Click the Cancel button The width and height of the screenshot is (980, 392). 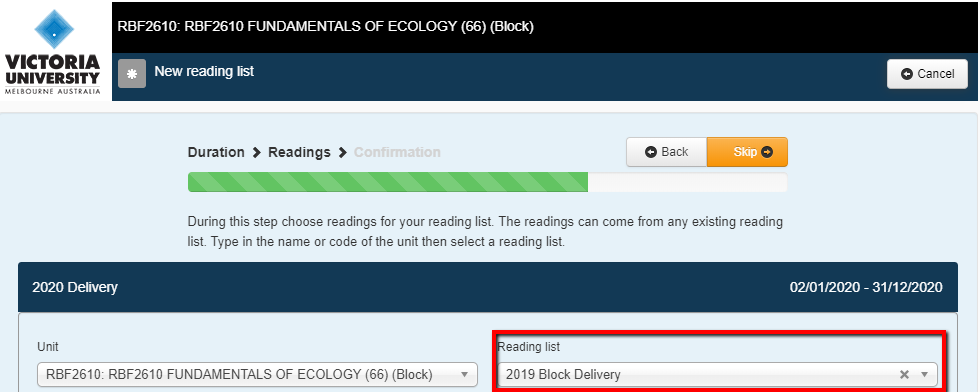coord(928,74)
